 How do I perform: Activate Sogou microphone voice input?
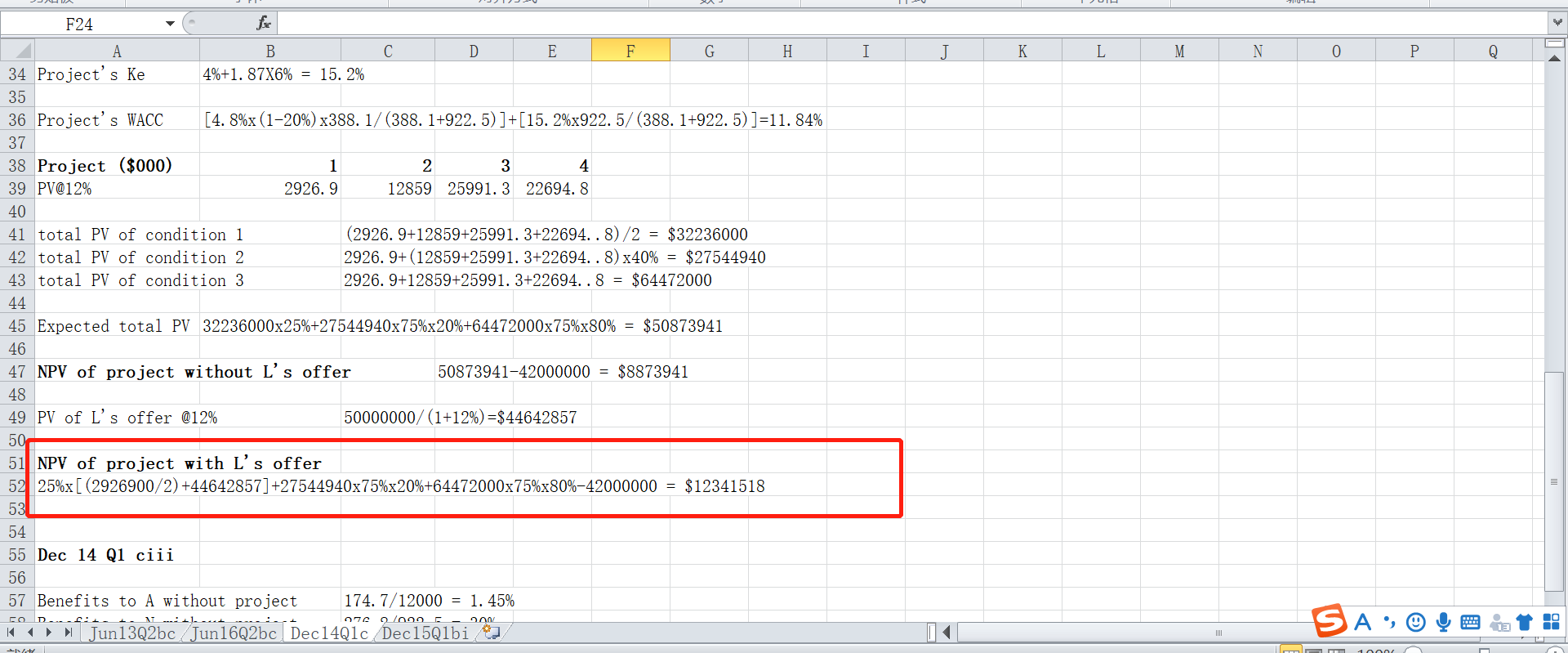[1443, 623]
